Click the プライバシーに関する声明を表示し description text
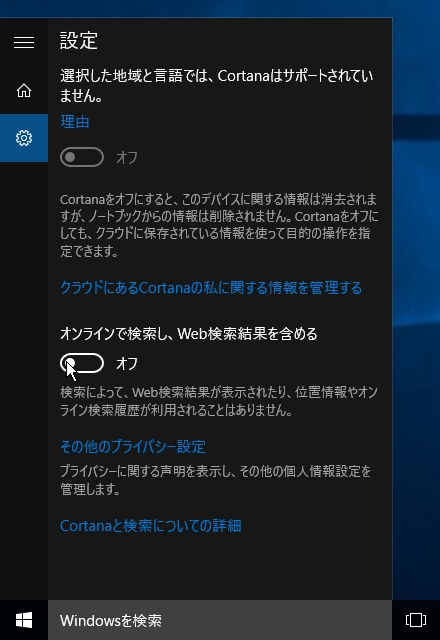 [x=216, y=480]
